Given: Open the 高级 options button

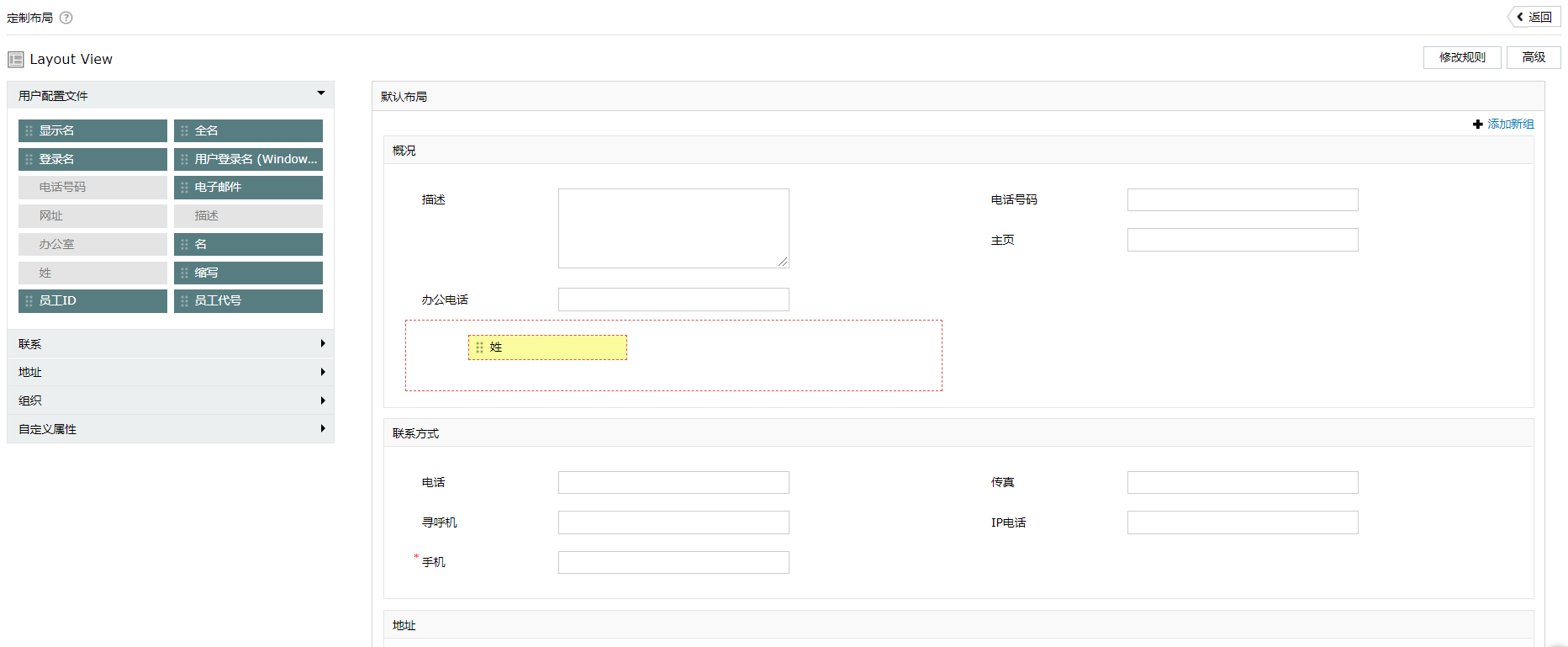Looking at the screenshot, I should pyautogui.click(x=1534, y=57).
